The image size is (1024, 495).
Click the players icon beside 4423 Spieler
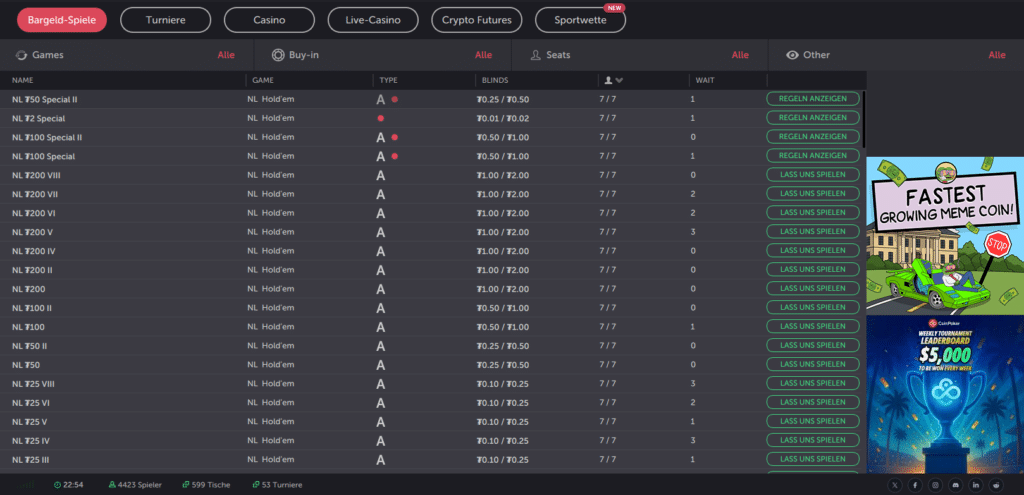pos(112,485)
